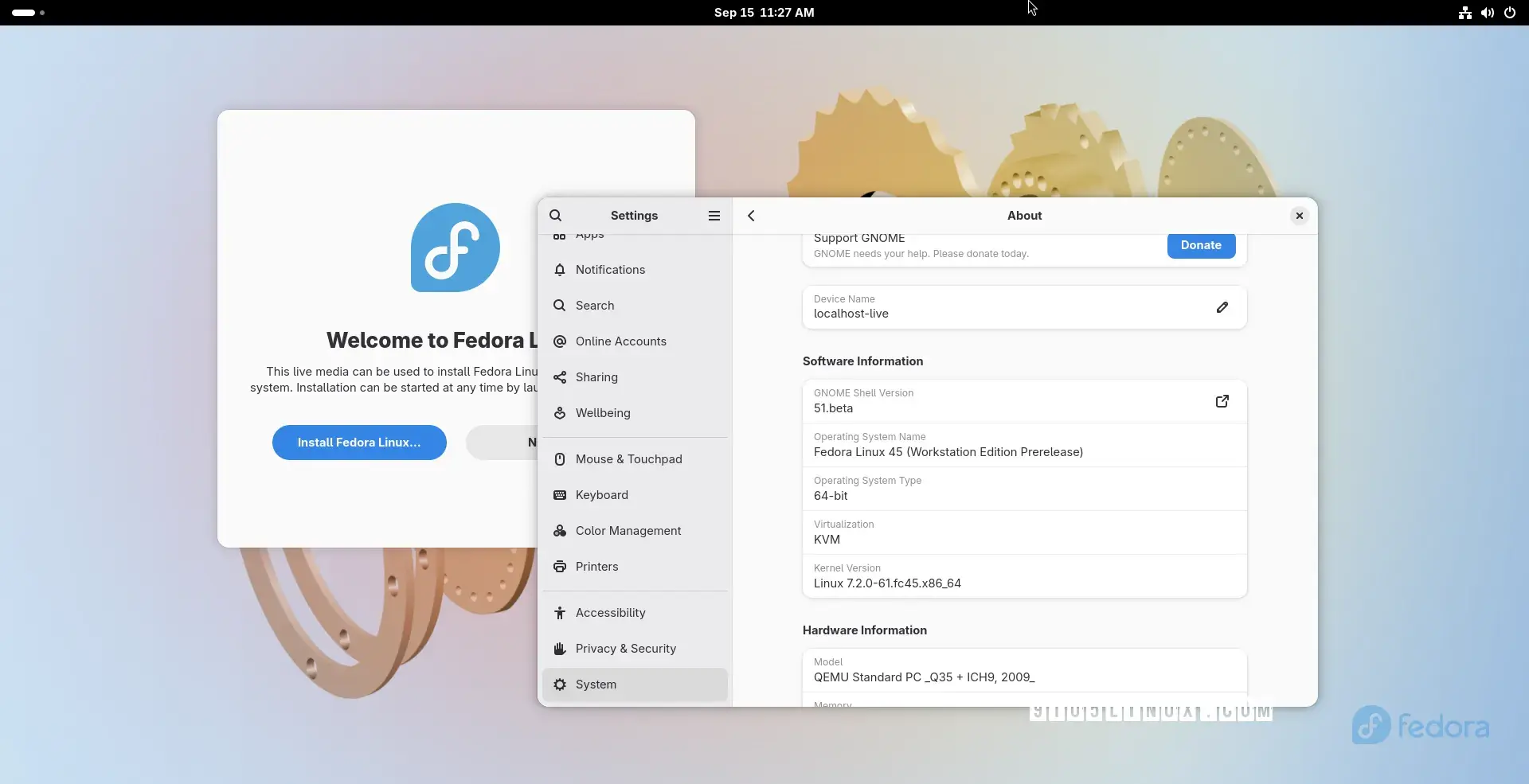The image size is (1529, 784).
Task: Click the search icon in Settings header
Action: pos(556,216)
